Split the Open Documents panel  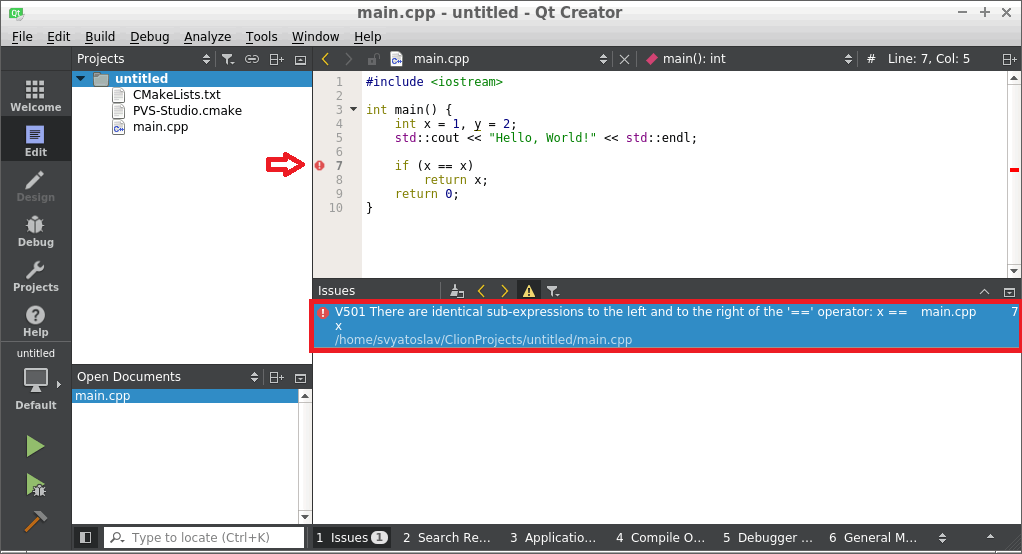[x=276, y=377]
